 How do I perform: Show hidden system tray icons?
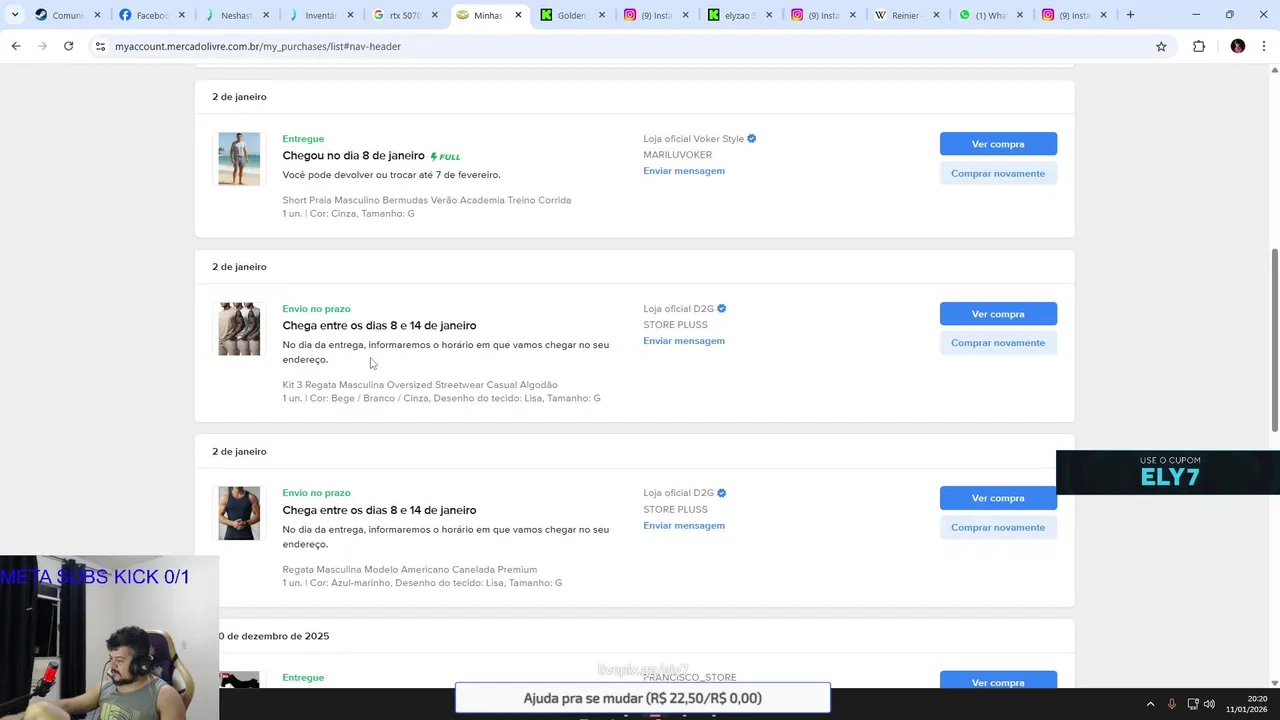tap(1150, 704)
